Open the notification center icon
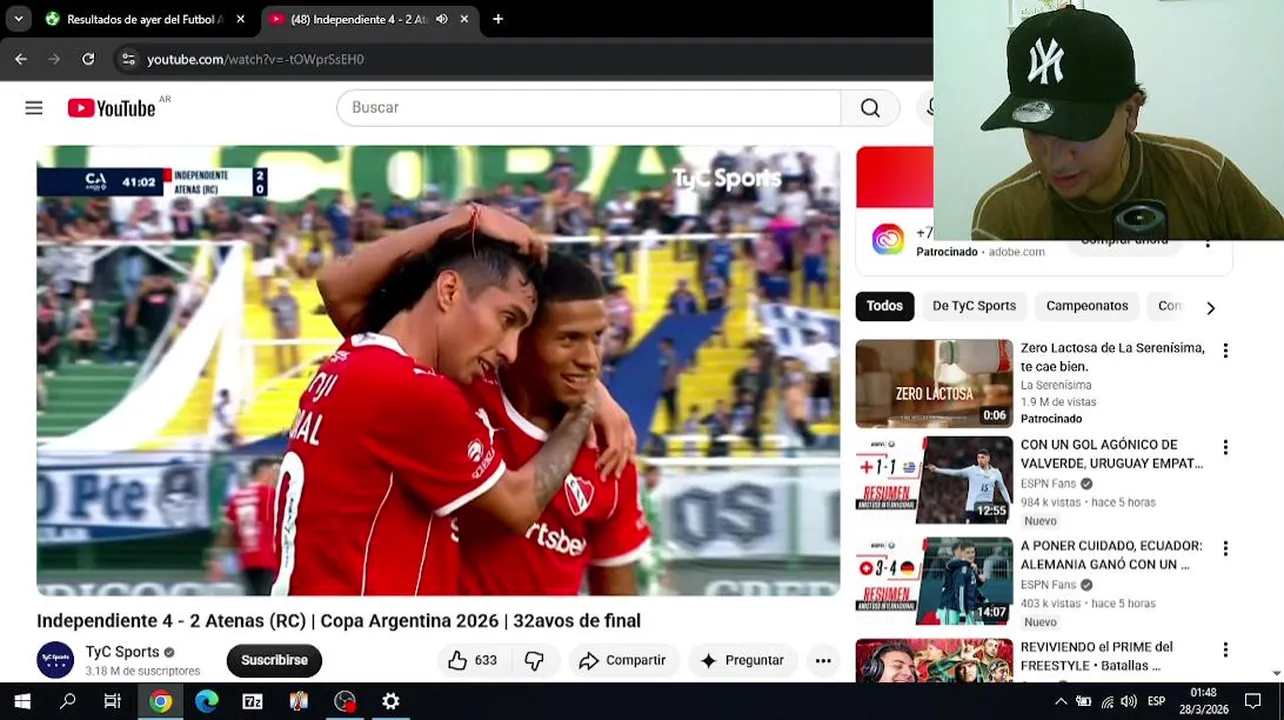This screenshot has width=1284, height=720. pyautogui.click(x=1253, y=701)
